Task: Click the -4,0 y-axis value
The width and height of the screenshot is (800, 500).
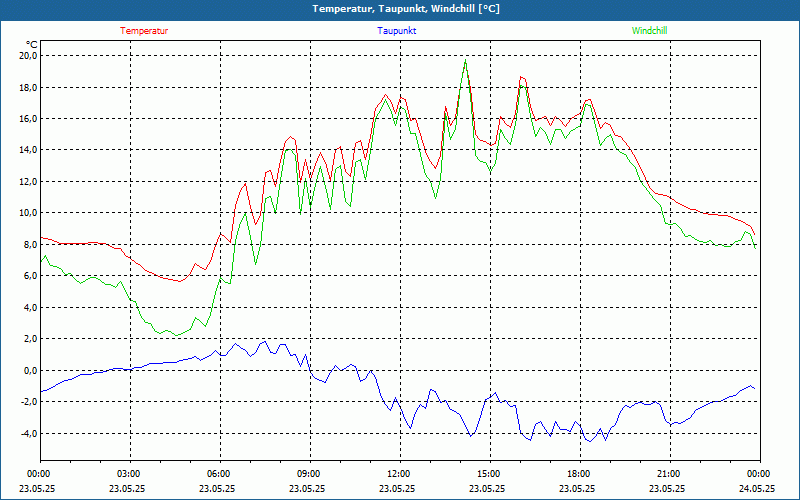Action: click(x=29, y=434)
